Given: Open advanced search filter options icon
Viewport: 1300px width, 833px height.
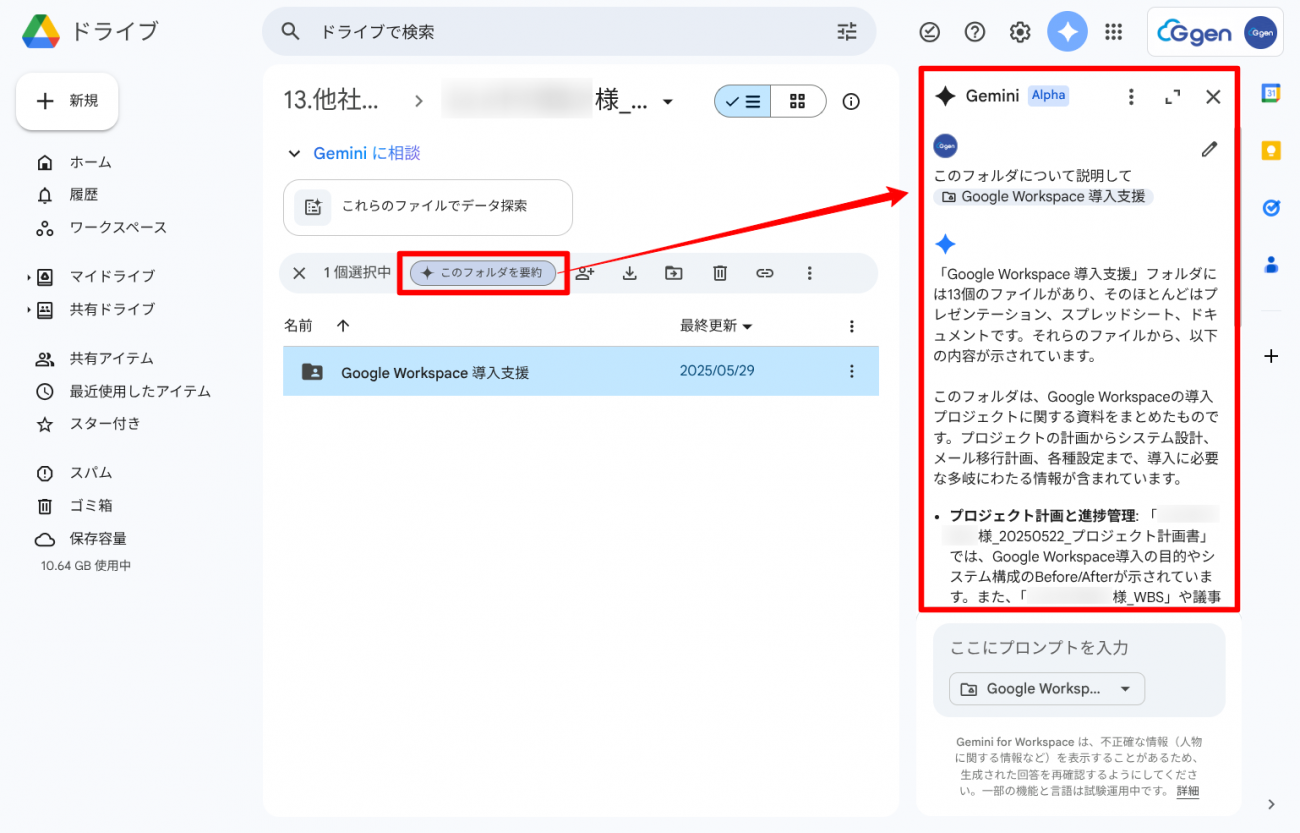Looking at the screenshot, I should click(x=847, y=32).
